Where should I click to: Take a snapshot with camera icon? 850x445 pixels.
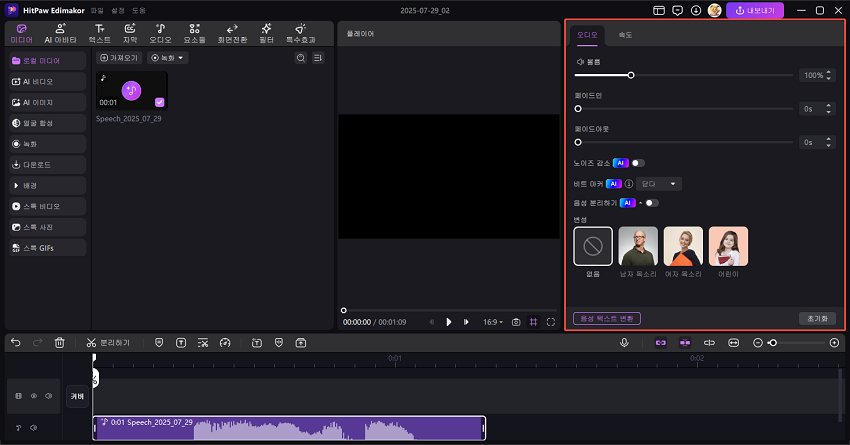click(516, 322)
